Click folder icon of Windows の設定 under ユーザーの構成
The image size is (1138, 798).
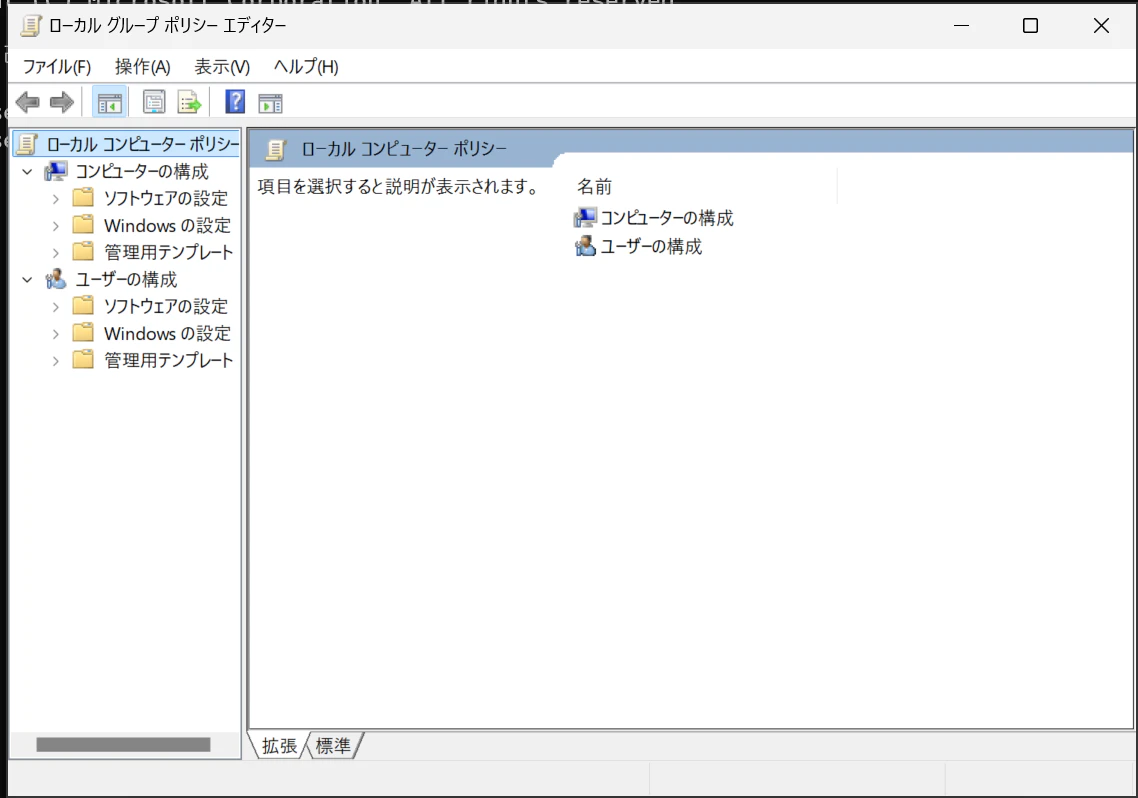click(83, 333)
